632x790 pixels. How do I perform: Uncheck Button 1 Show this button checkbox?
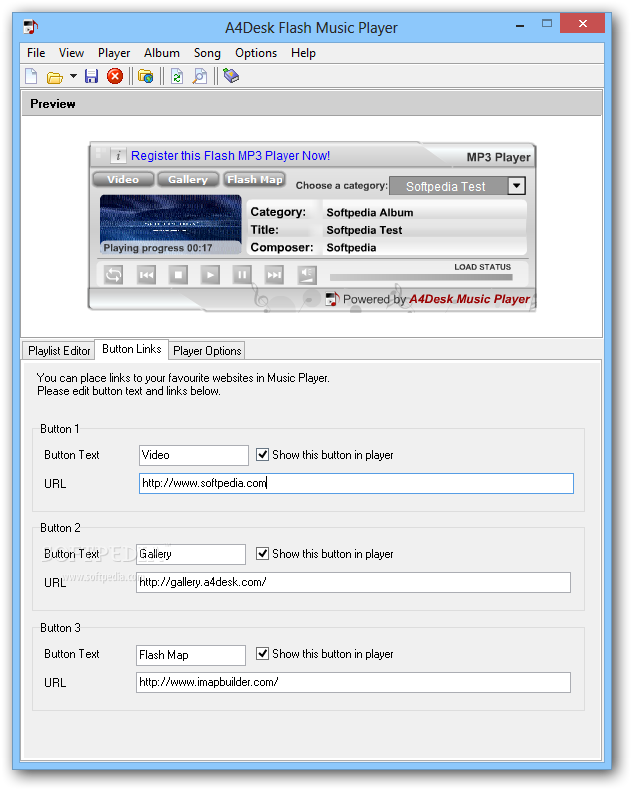click(262, 454)
